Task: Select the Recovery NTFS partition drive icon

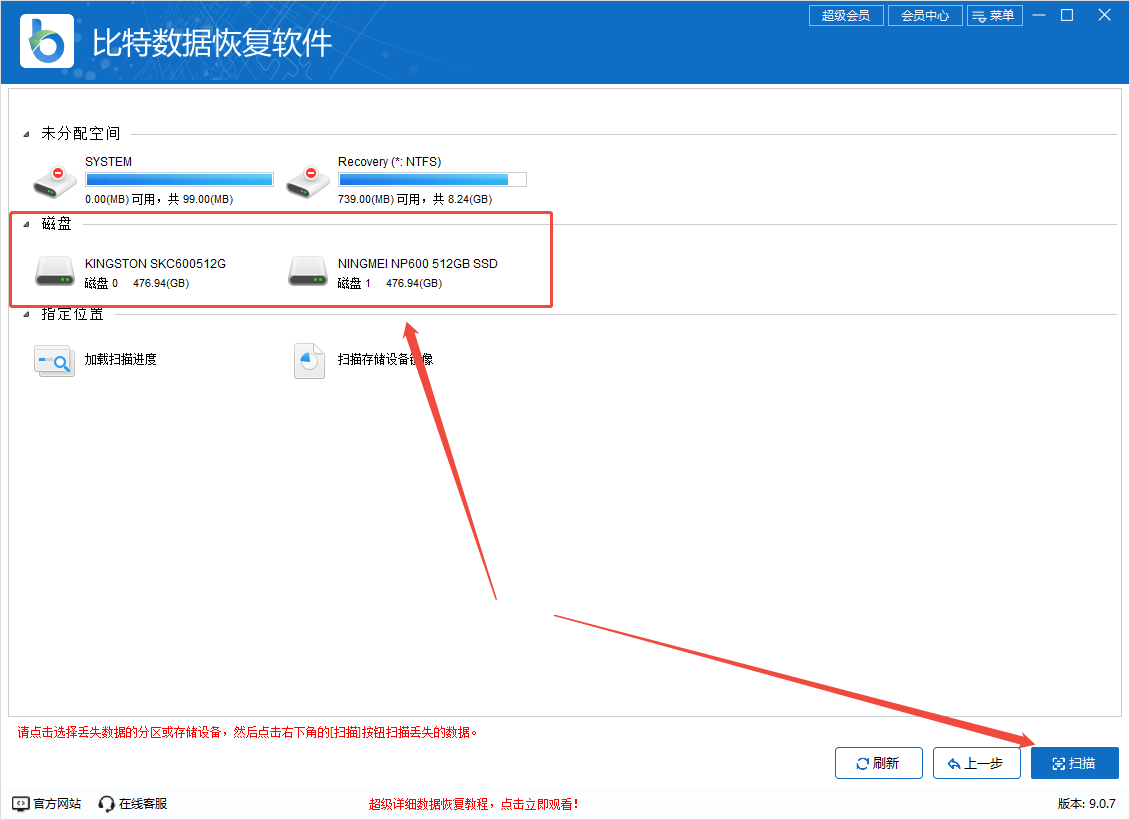Action: pos(308,182)
